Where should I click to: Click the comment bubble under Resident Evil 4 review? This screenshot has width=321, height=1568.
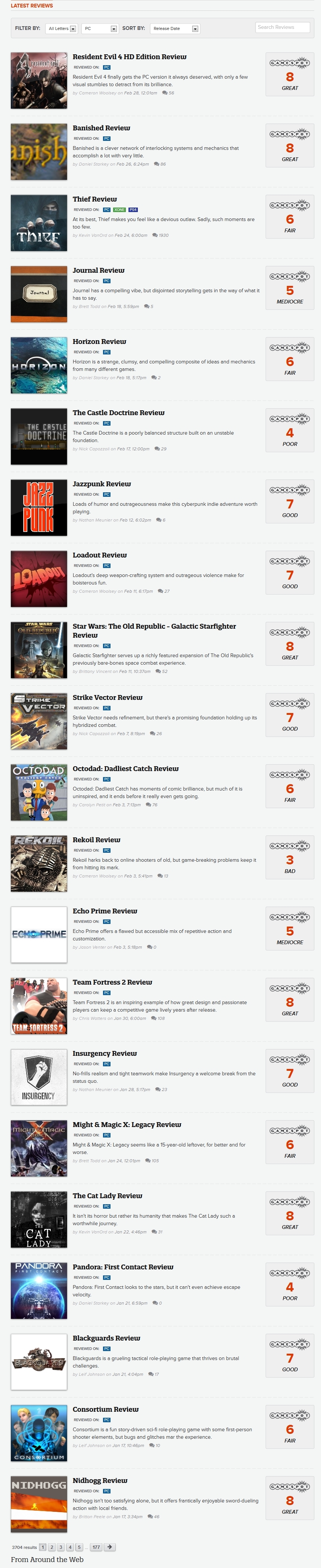(x=165, y=93)
